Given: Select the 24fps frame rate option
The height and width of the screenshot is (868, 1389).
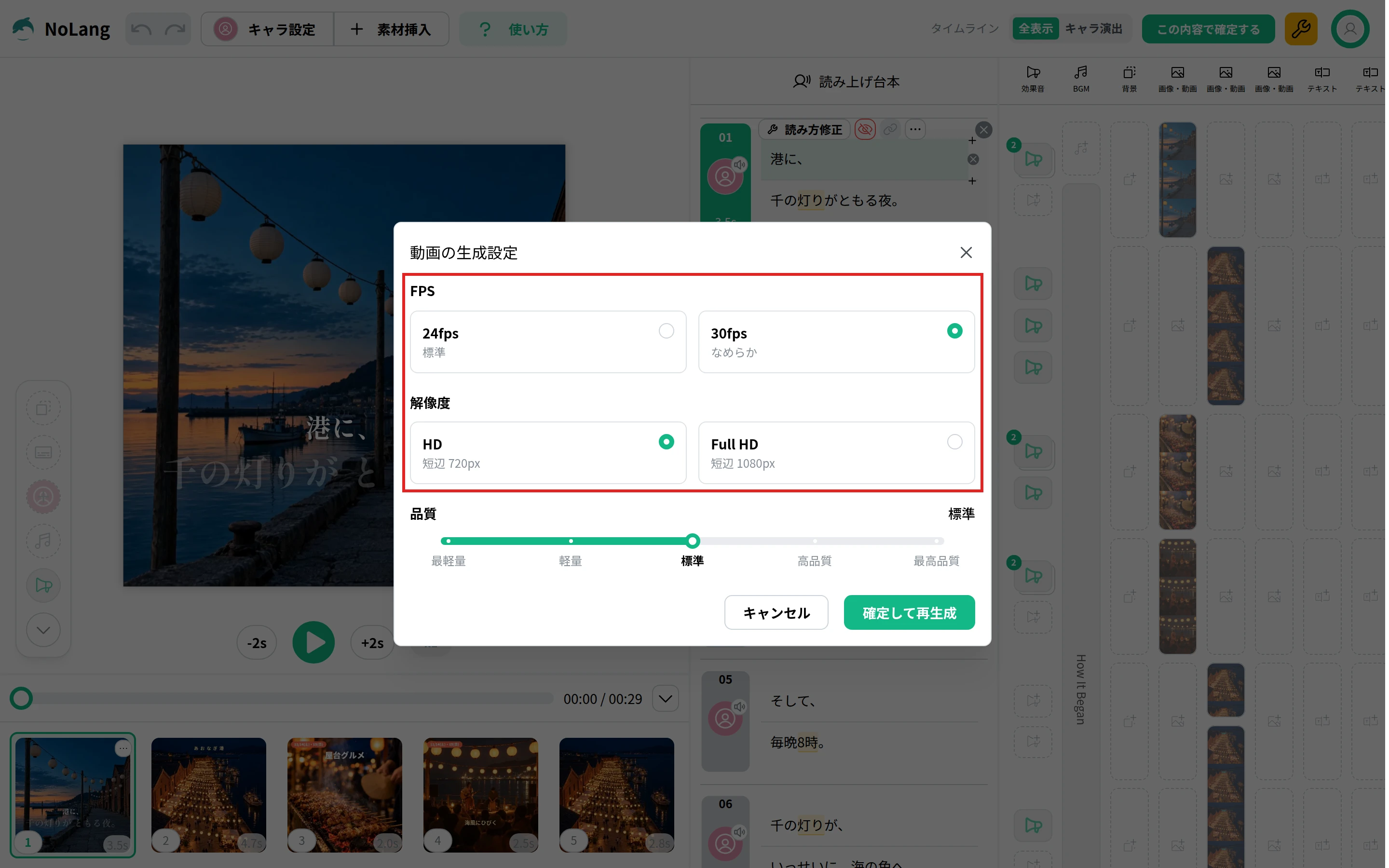Looking at the screenshot, I should pyautogui.click(x=548, y=341).
